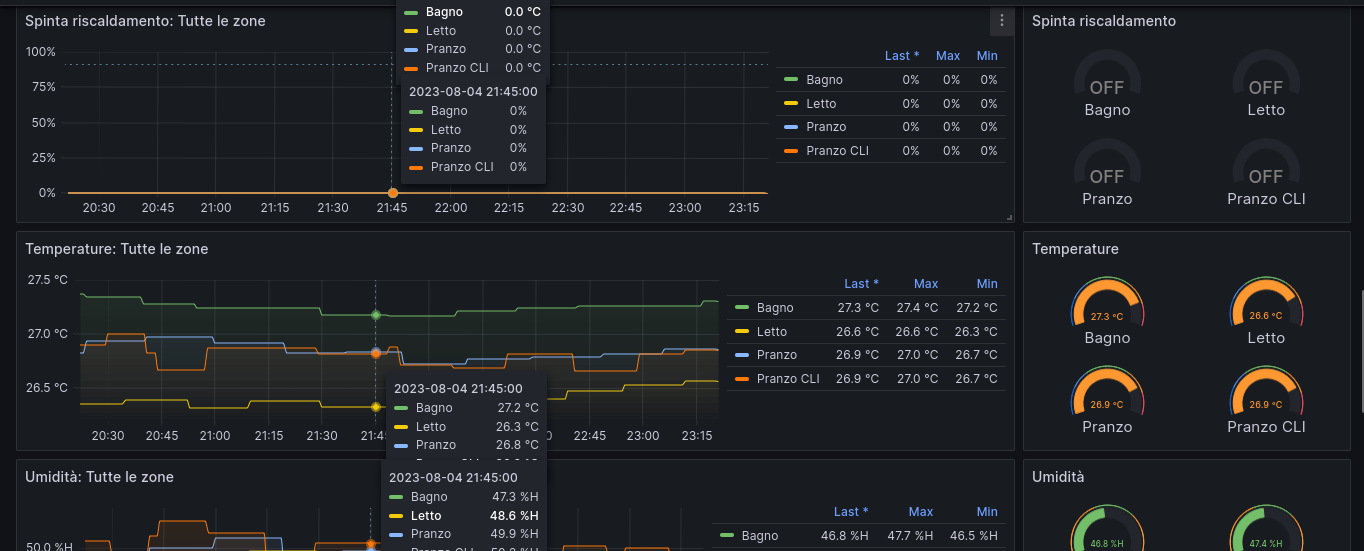Click the heating panel's corner resize handle
Screen dimensions: 1364x551
click(x=1009, y=216)
